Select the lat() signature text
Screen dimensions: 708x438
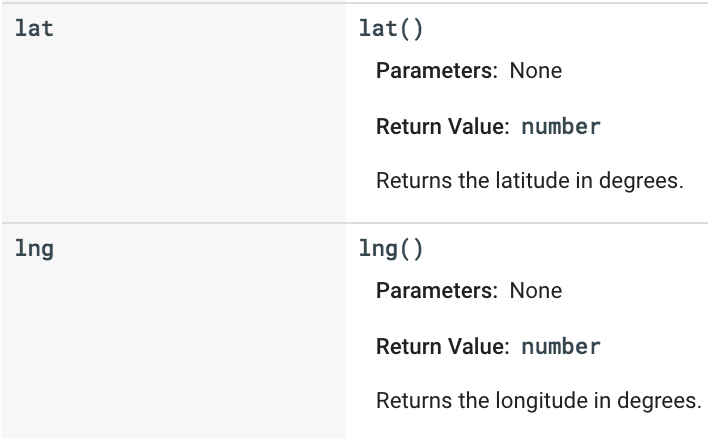[x=391, y=29]
